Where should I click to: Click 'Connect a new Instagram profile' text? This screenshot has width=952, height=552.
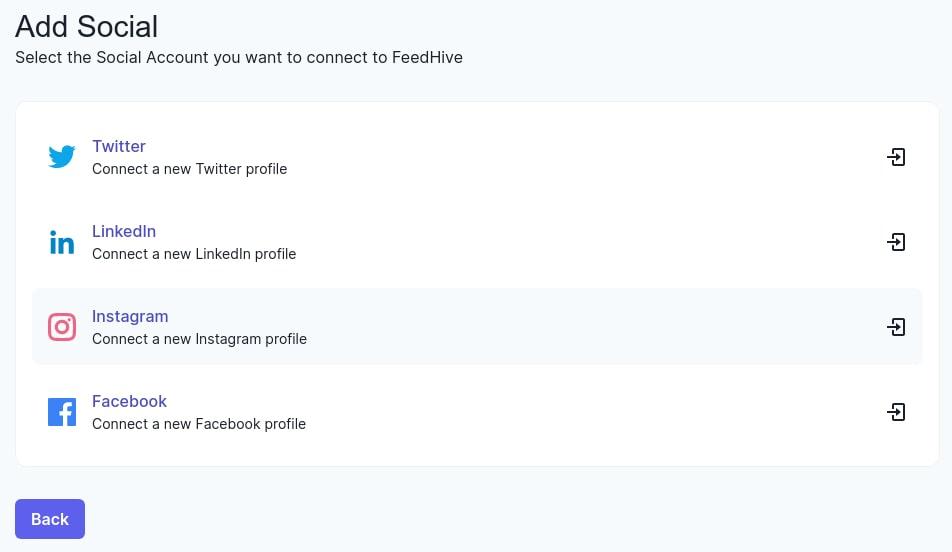tap(199, 339)
